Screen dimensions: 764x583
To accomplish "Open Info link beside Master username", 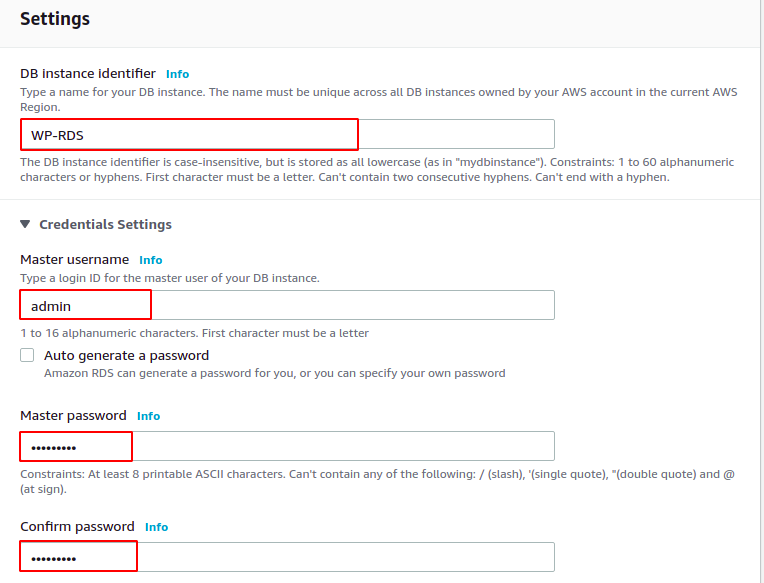I will [x=151, y=260].
